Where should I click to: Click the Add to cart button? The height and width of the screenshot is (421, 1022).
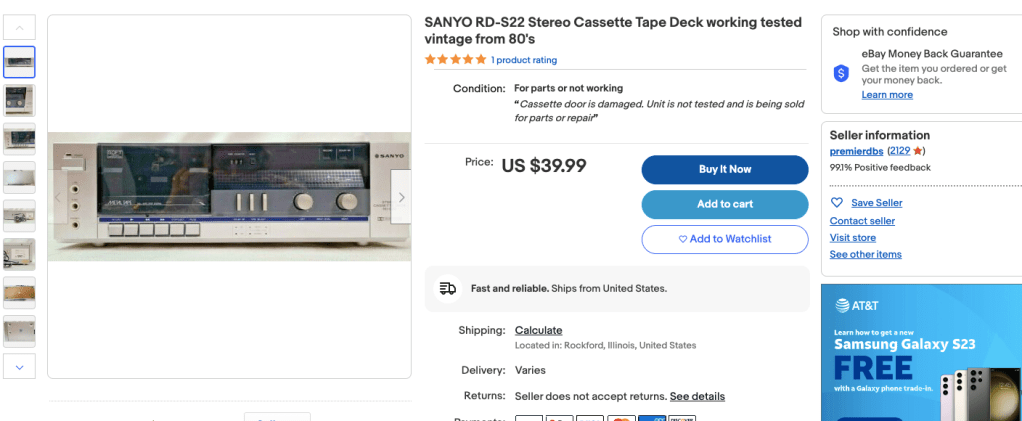725,204
